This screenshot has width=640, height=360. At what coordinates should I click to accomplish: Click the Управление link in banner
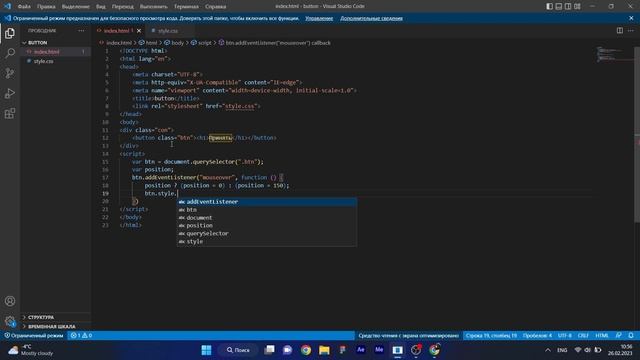tap(319, 18)
